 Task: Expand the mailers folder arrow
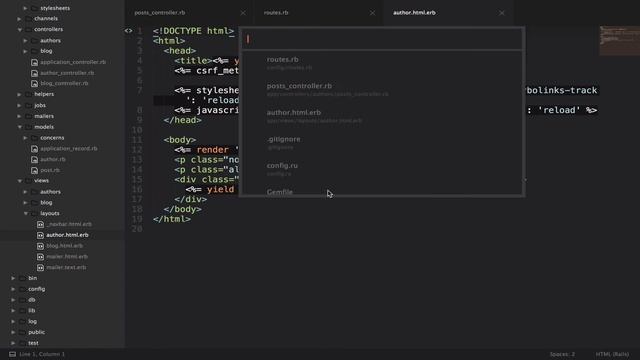19,116
